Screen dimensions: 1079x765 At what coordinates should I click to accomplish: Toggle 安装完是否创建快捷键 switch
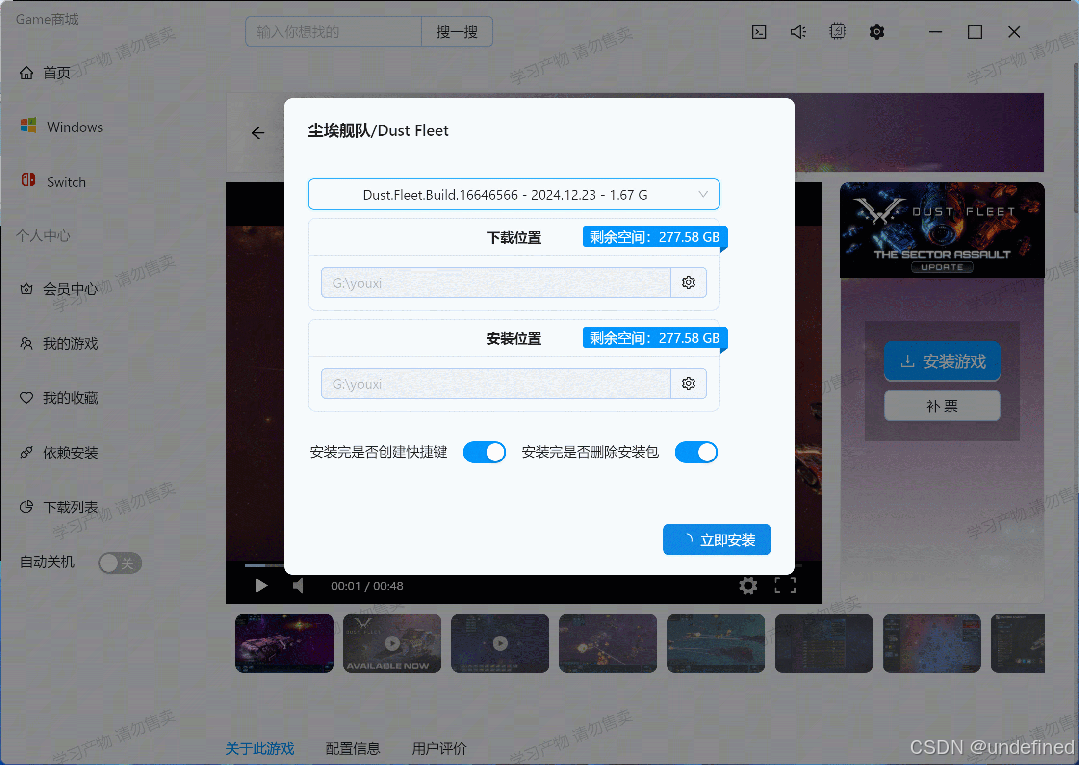pyautogui.click(x=484, y=452)
